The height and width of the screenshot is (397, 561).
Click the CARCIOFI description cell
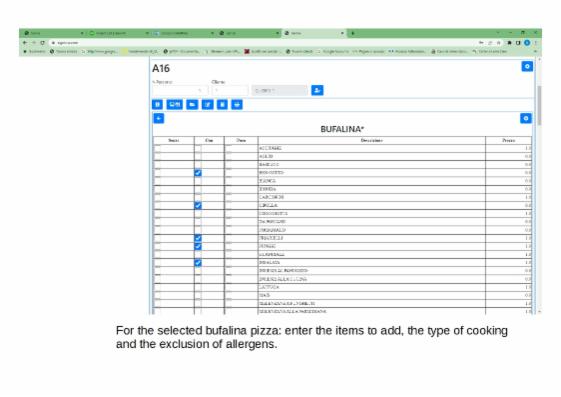pos(371,197)
